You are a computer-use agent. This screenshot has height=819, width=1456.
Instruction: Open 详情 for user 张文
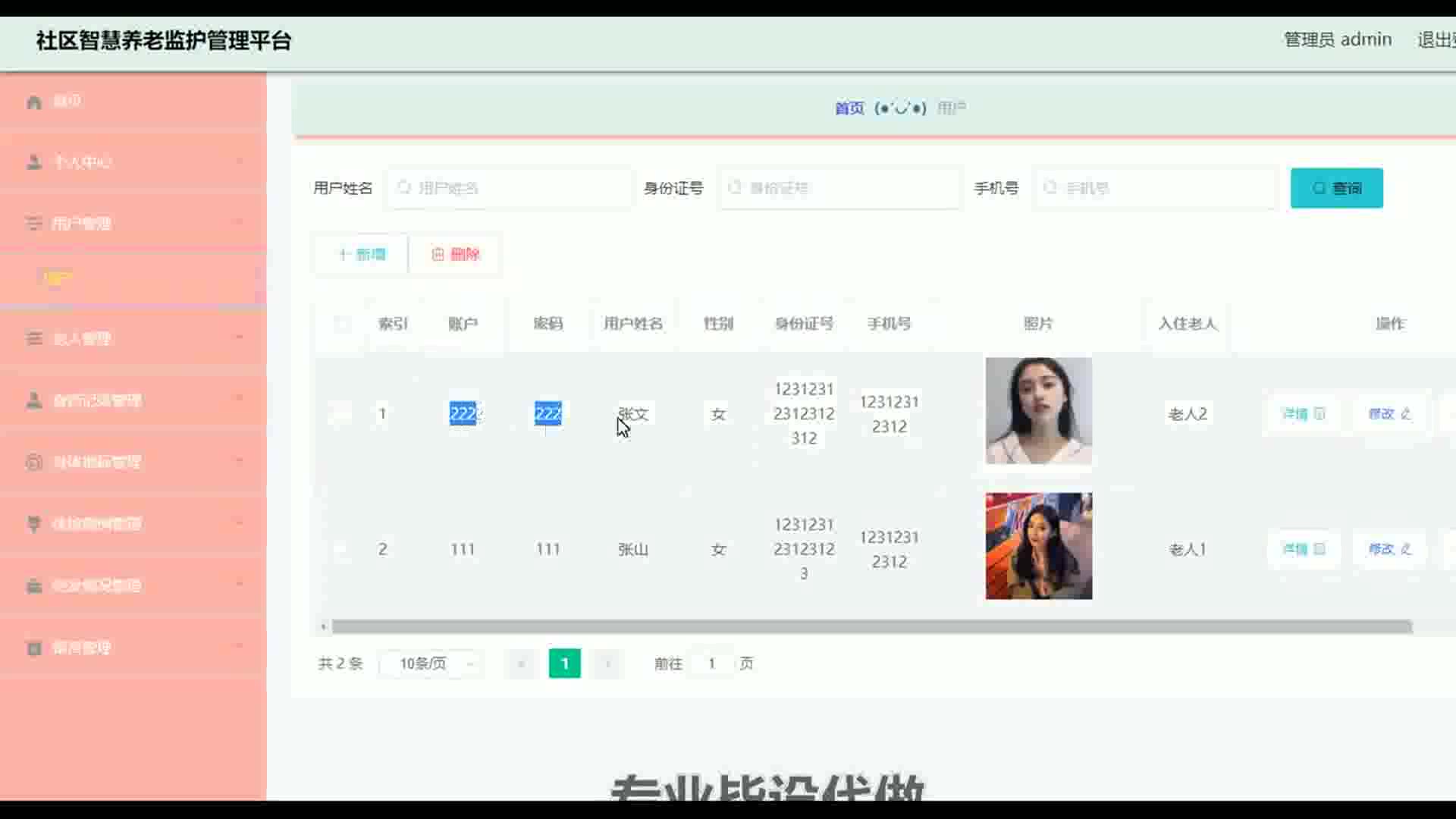pyautogui.click(x=1303, y=414)
